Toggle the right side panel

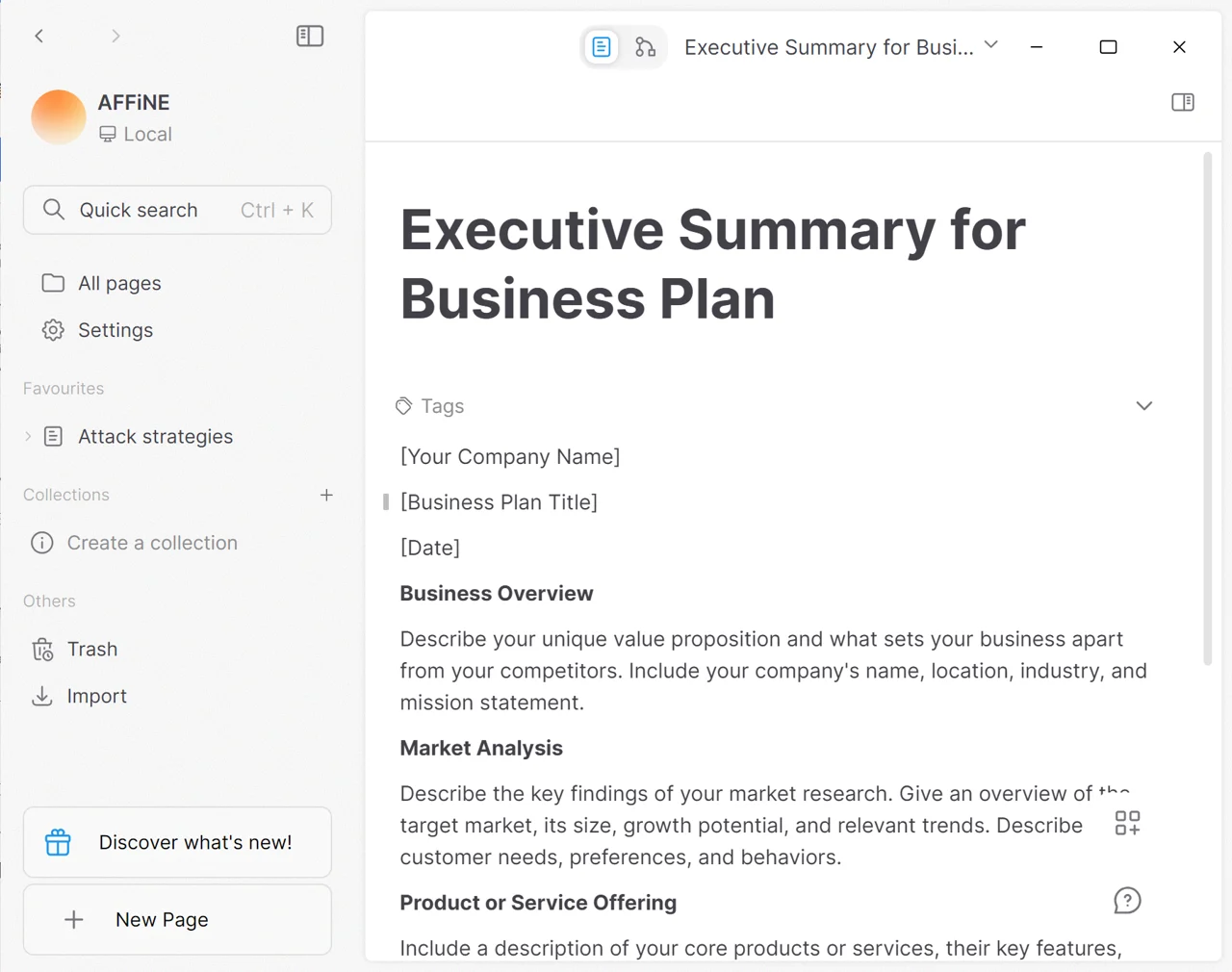click(1183, 102)
